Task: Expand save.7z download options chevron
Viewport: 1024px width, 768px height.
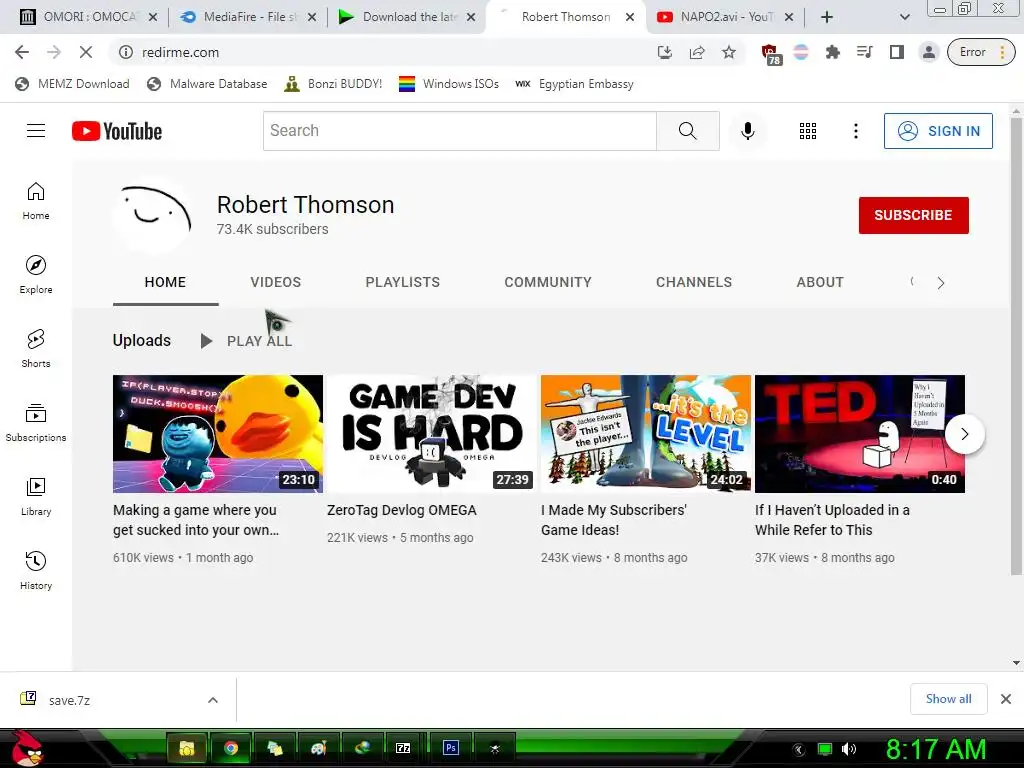Action: pyautogui.click(x=213, y=700)
